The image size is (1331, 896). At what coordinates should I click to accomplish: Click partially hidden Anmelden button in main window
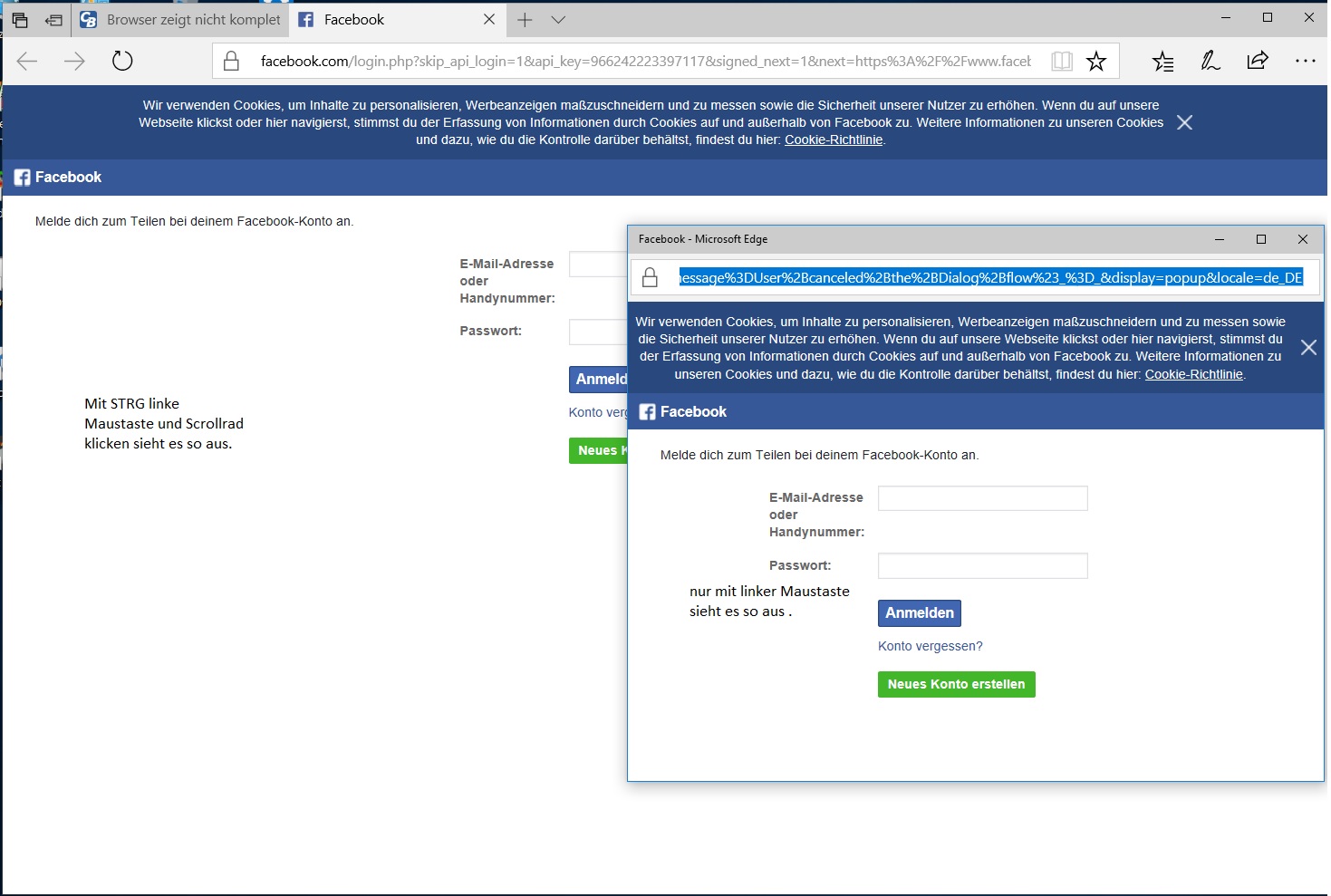coord(598,379)
